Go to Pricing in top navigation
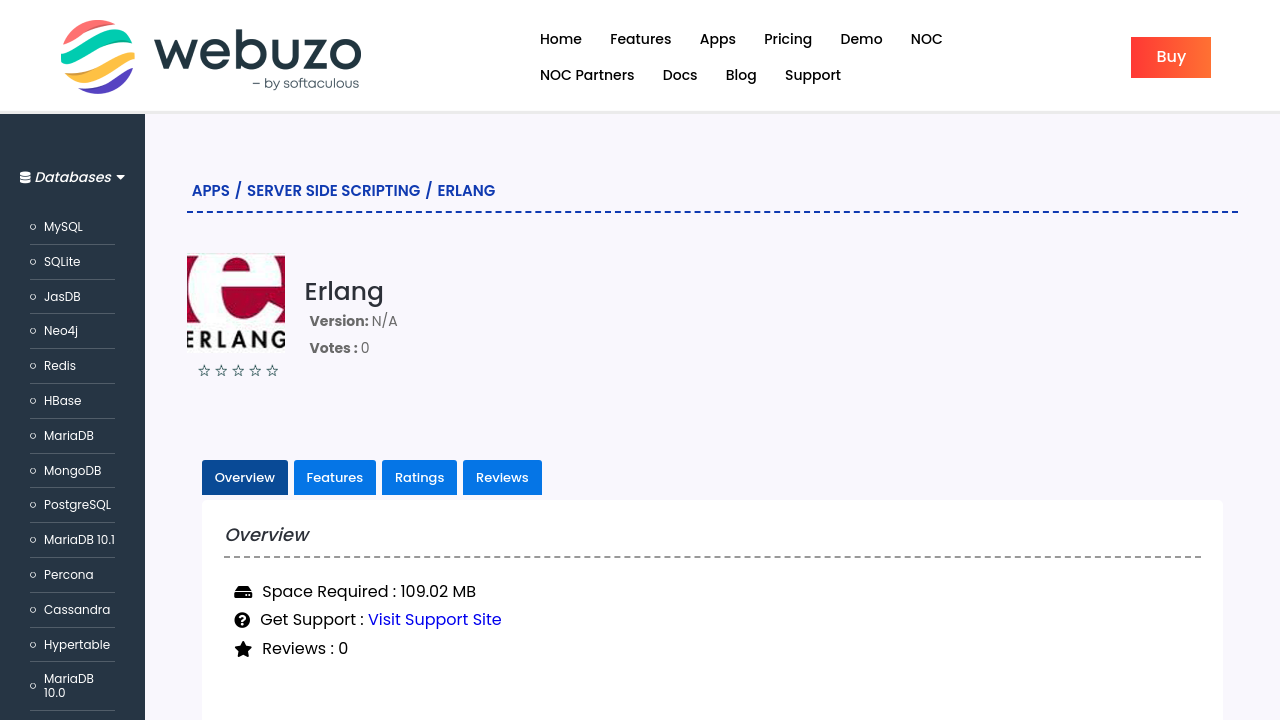This screenshot has width=1280, height=720. pos(788,39)
